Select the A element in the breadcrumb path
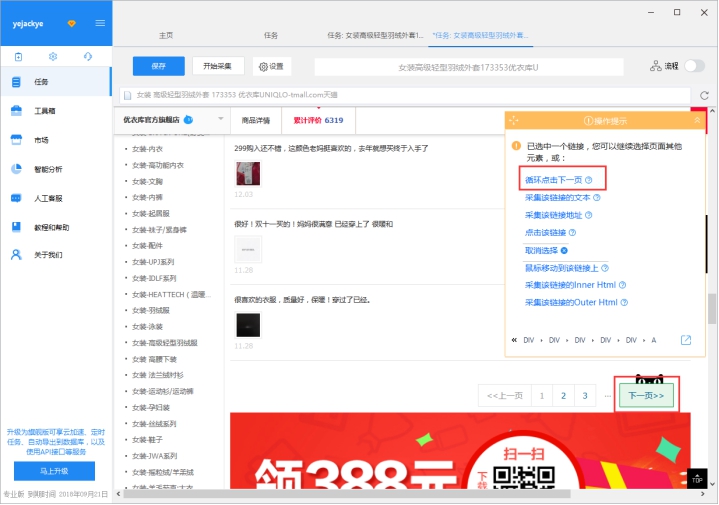719x505 pixels. click(654, 340)
